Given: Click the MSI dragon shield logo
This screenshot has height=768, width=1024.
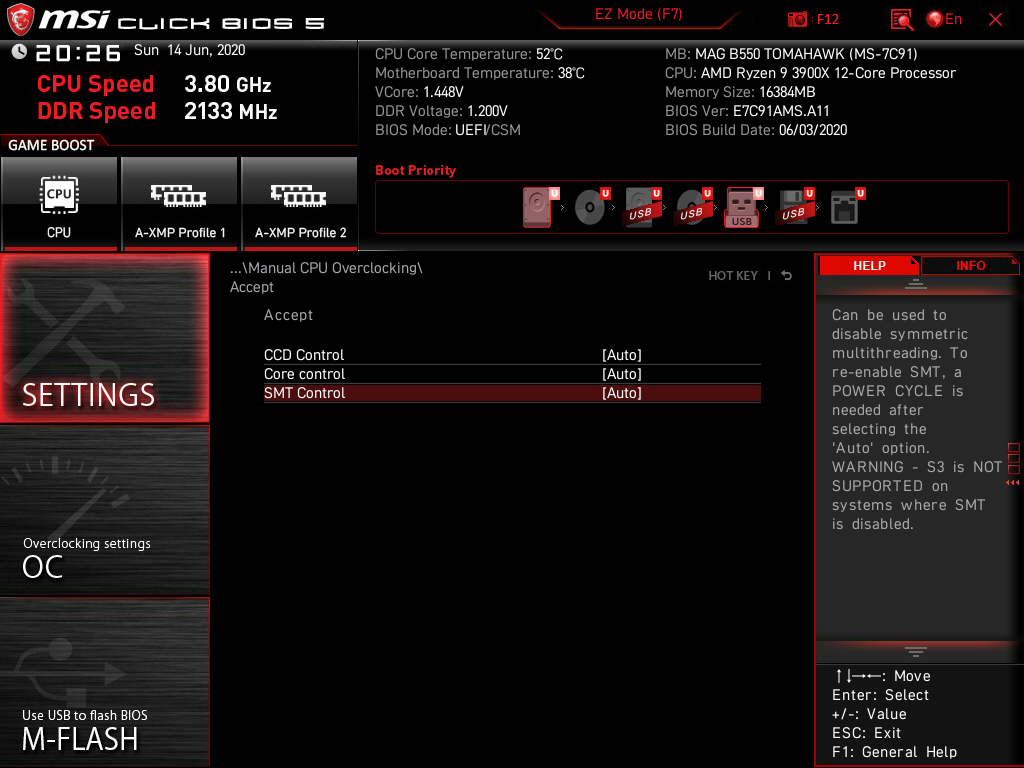Looking at the screenshot, I should tap(20, 20).
